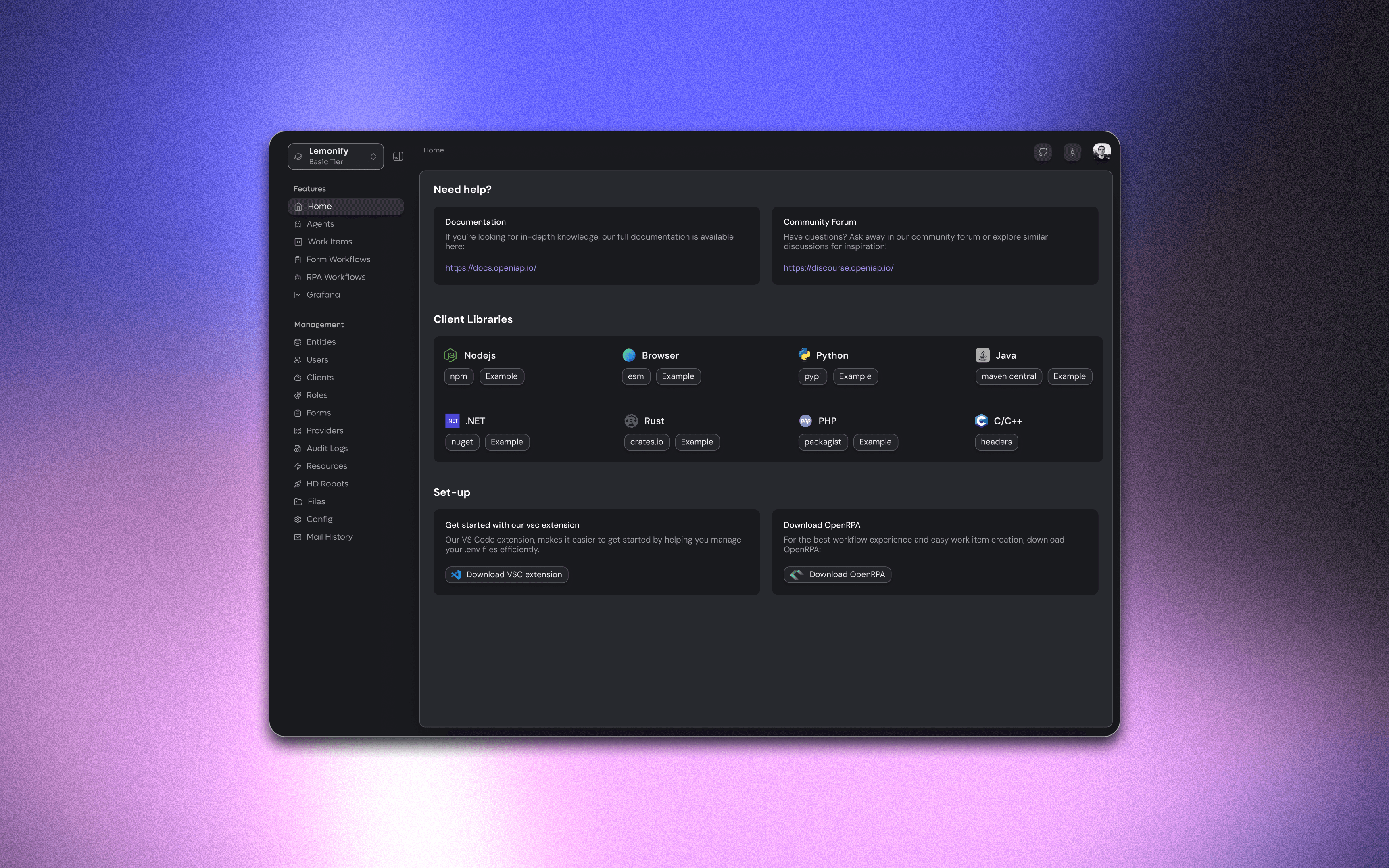Go to RPA Workflows in sidebar
Viewport: 1389px width, 868px height.
click(x=335, y=277)
